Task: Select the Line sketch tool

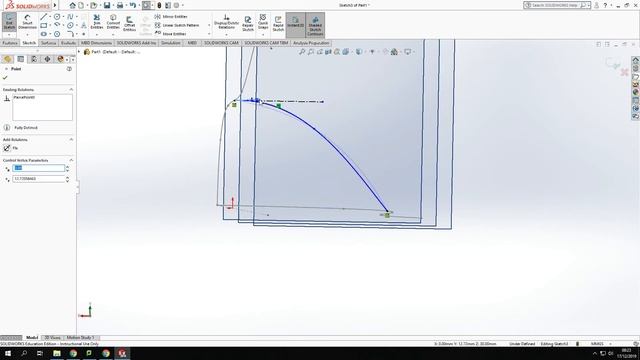Action: coord(43,17)
